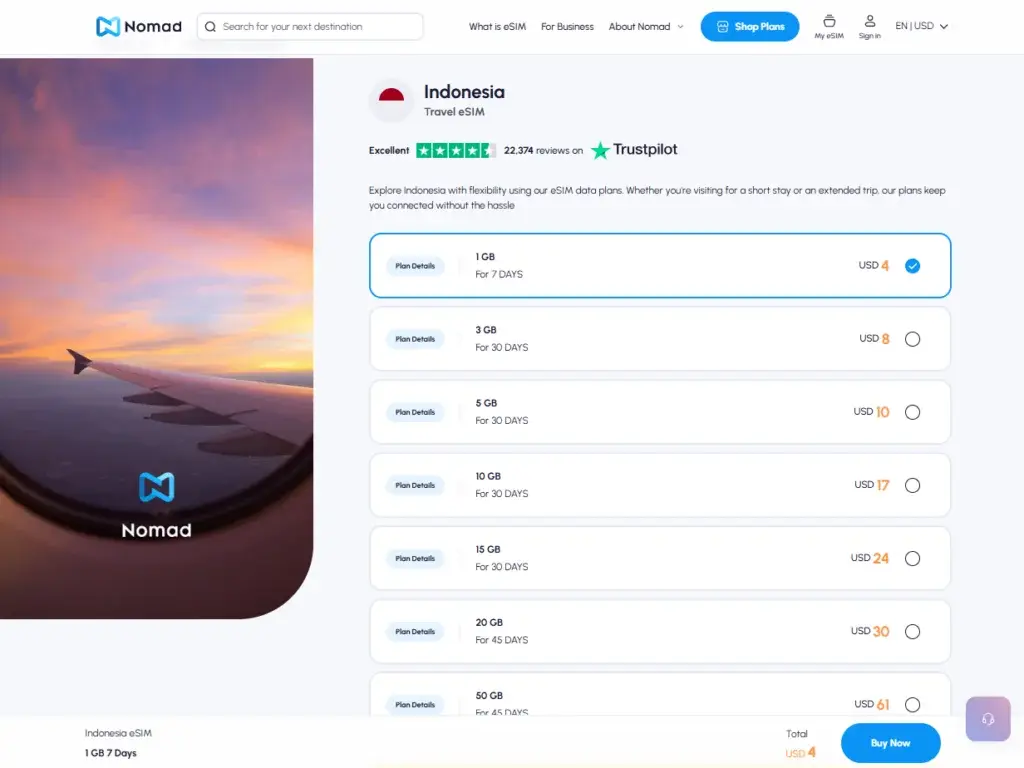Select the 3 GB 30 days plan radio
The width and height of the screenshot is (1024, 768).
[x=912, y=339]
